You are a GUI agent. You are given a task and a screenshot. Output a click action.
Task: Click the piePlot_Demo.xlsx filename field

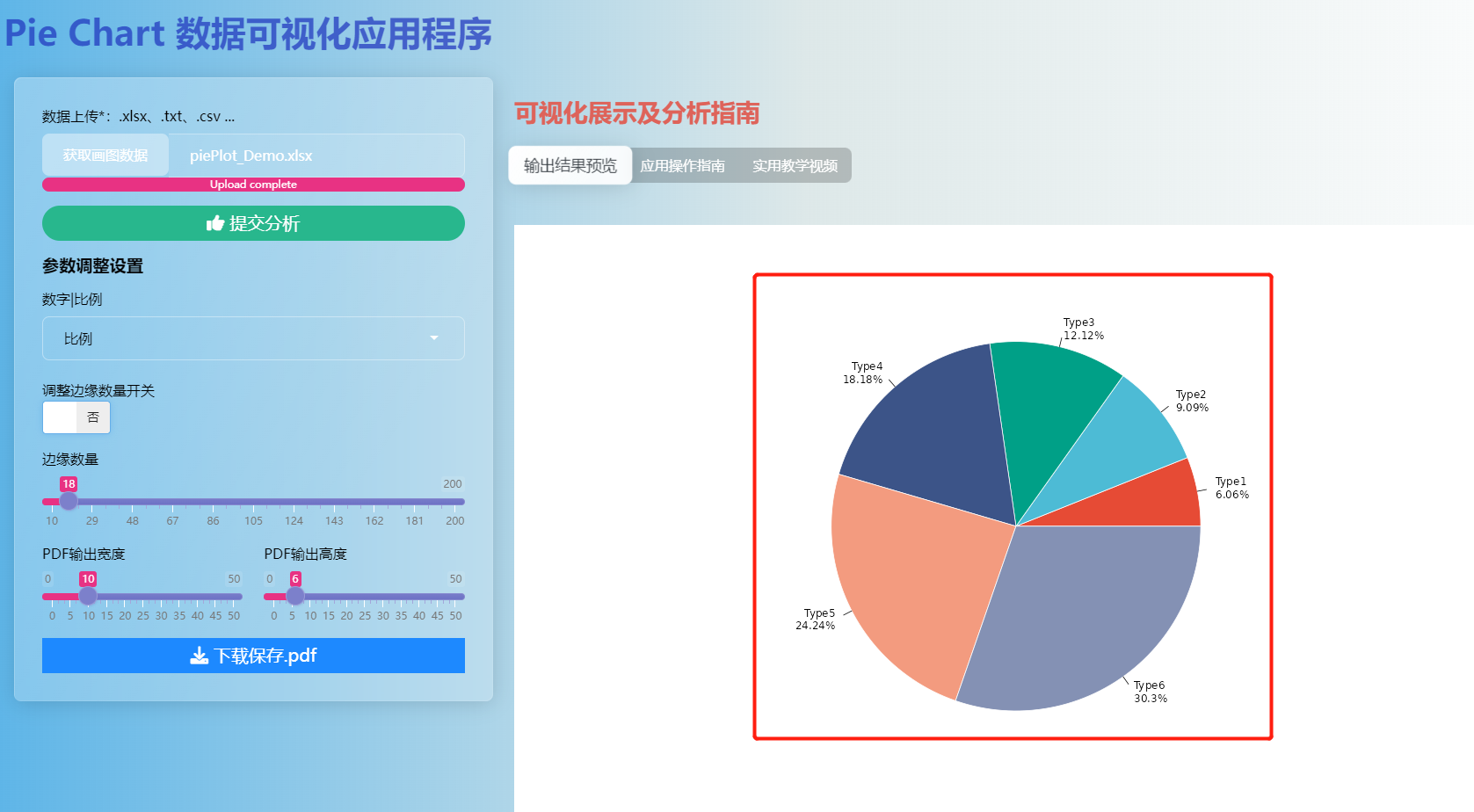pos(316,155)
